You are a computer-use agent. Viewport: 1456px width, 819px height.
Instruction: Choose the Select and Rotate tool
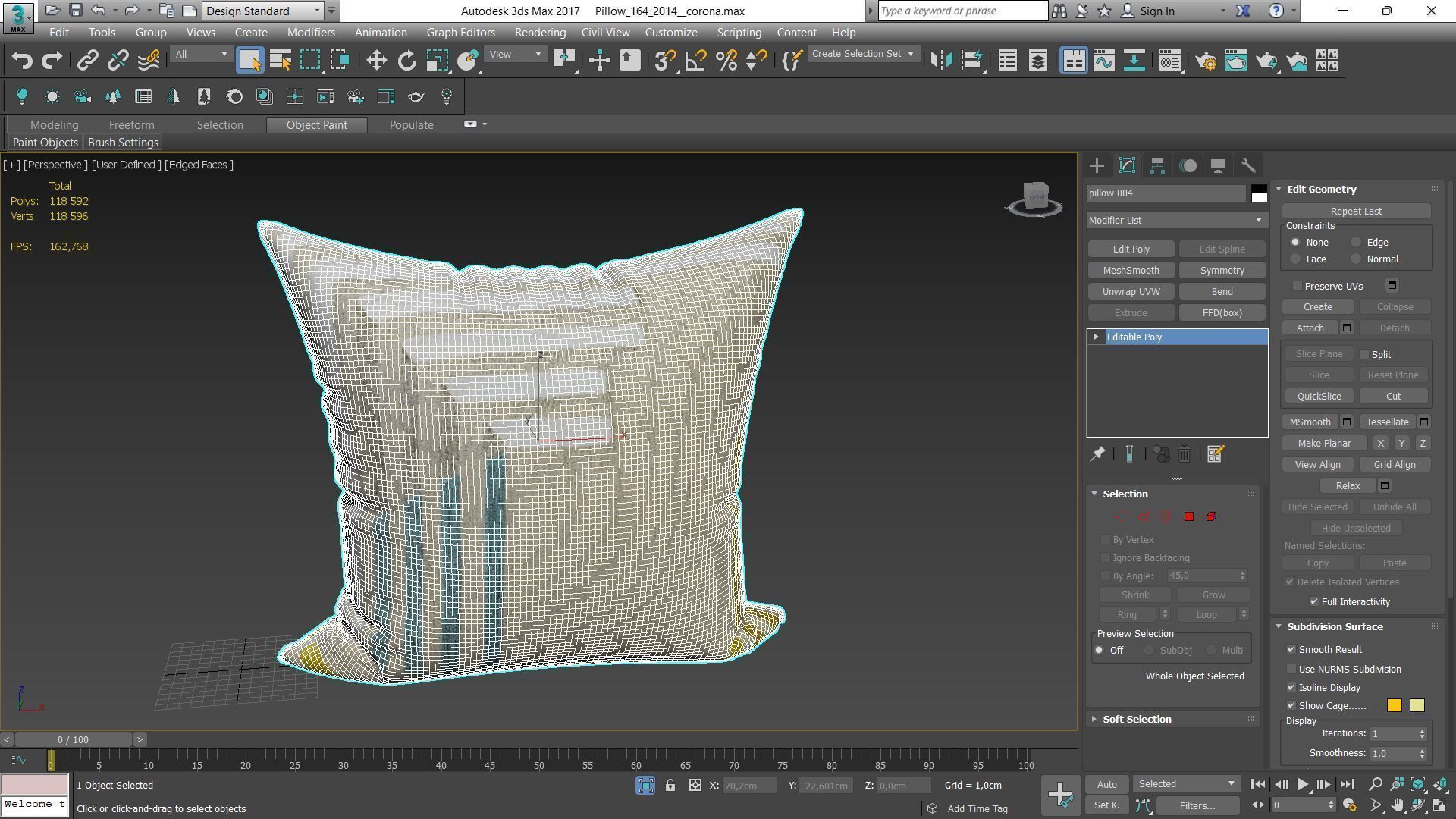point(406,61)
